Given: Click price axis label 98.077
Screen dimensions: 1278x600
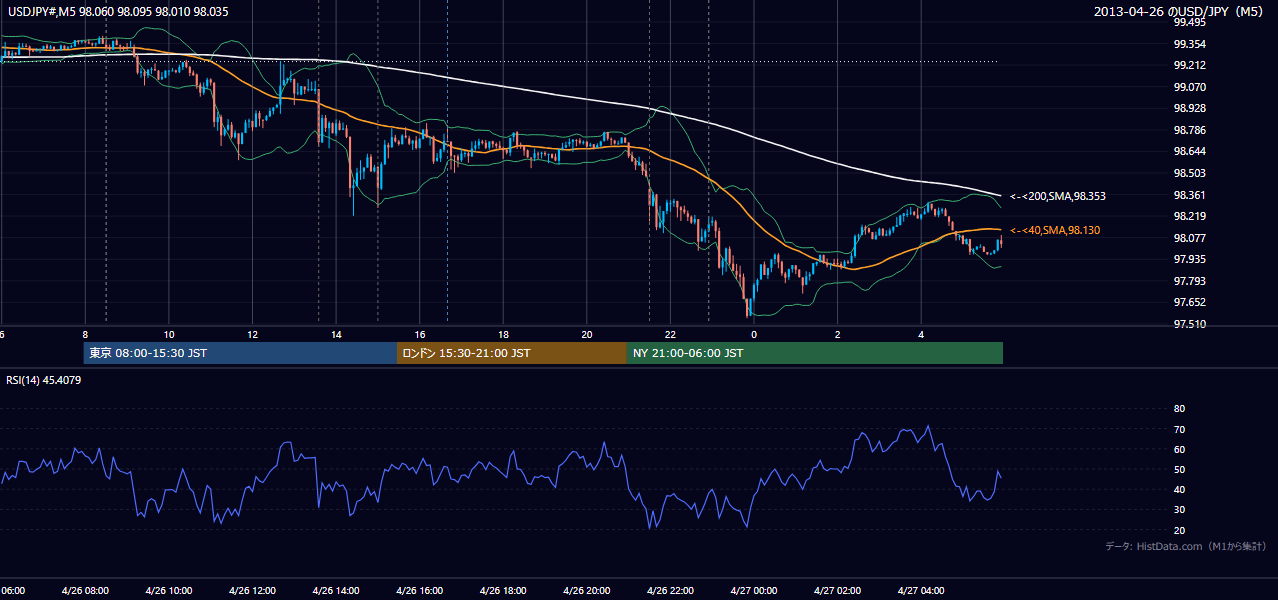Looking at the screenshot, I should pos(1189,238).
